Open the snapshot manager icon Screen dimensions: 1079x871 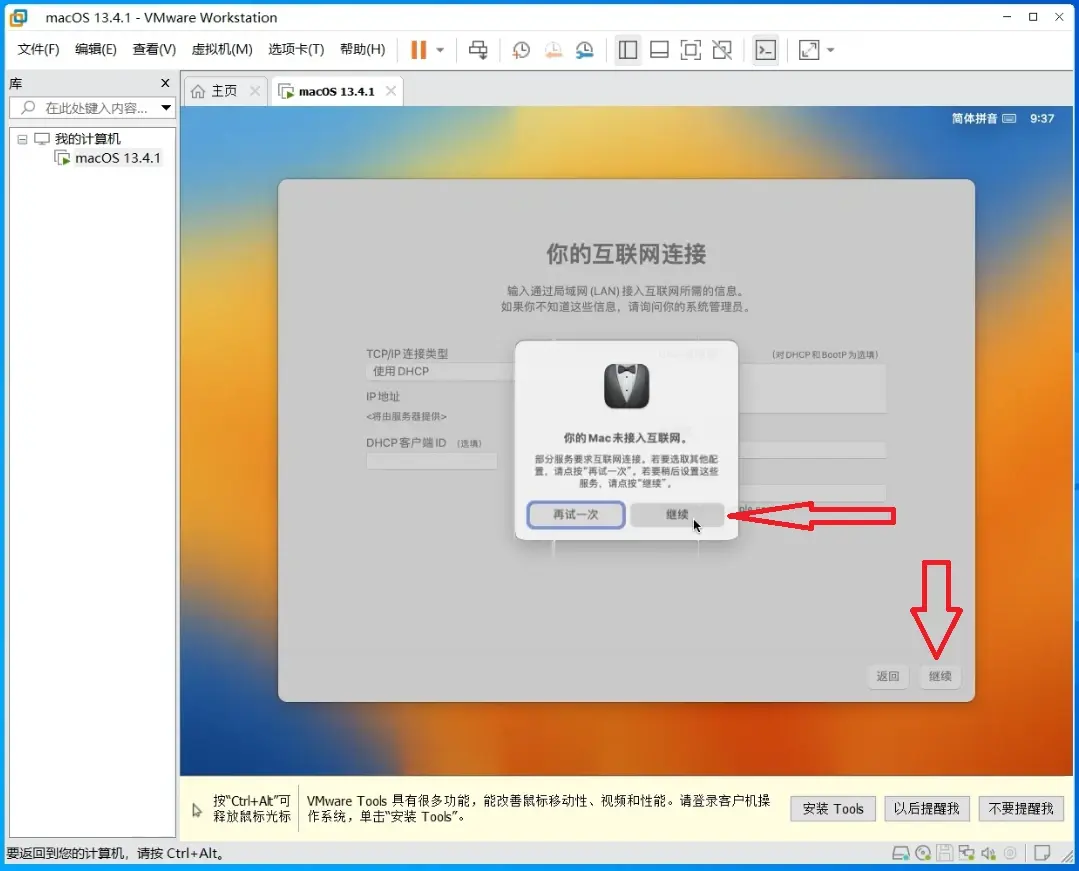pyautogui.click(x=584, y=50)
